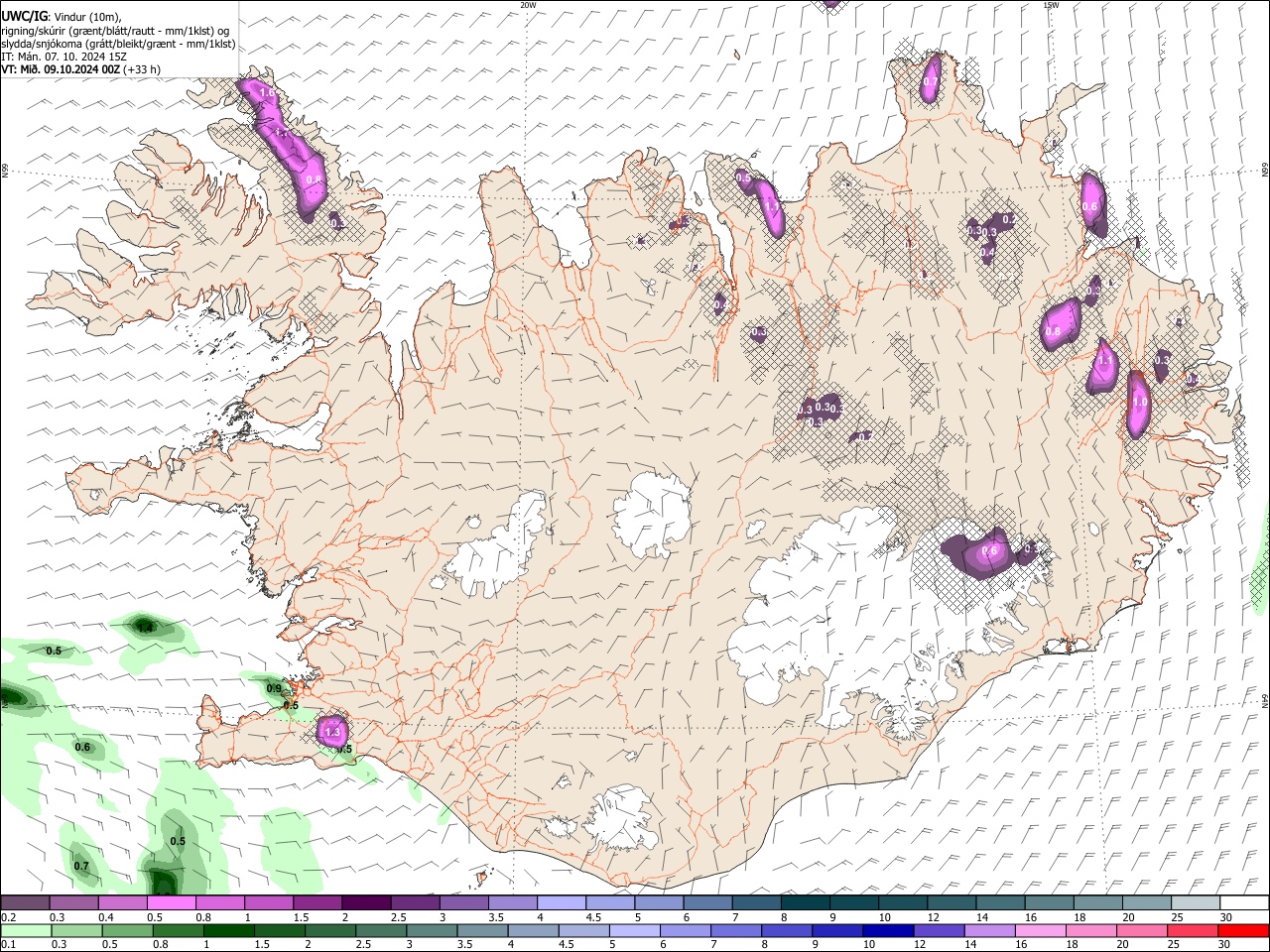The image size is (1270, 952).
Task: Click the 20–25 hot pink rain swatch
Action: [x=1142, y=930]
